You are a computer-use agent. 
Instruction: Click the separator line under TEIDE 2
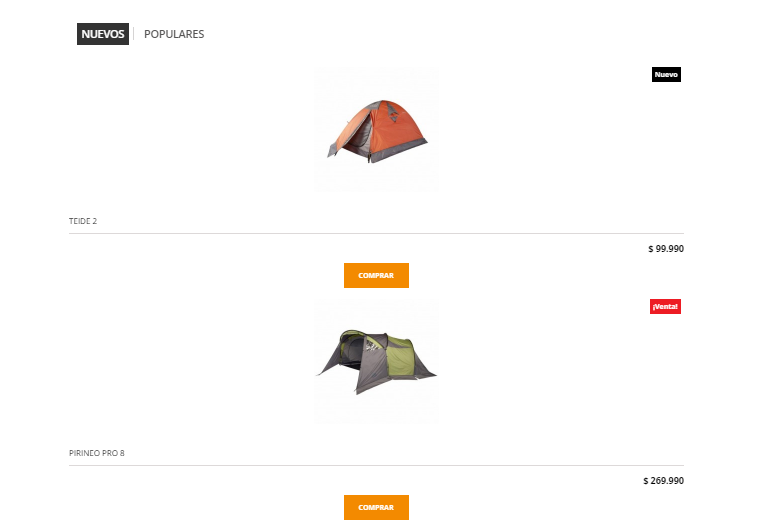pyautogui.click(x=376, y=233)
